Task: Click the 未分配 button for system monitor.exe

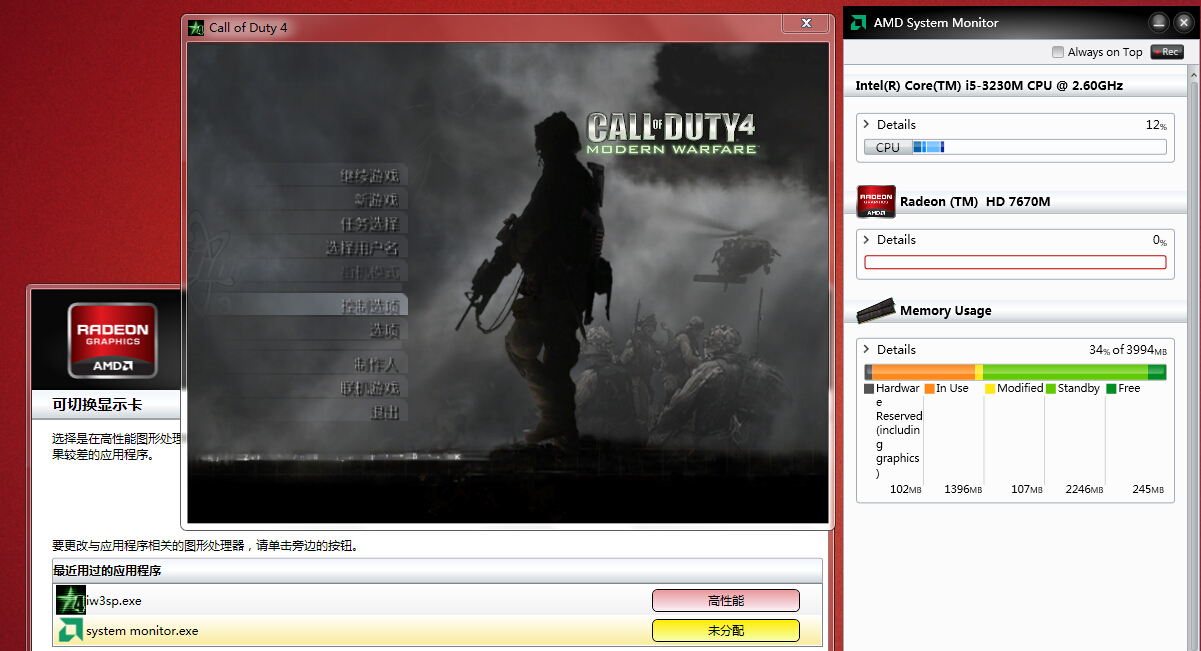Action: [725, 630]
